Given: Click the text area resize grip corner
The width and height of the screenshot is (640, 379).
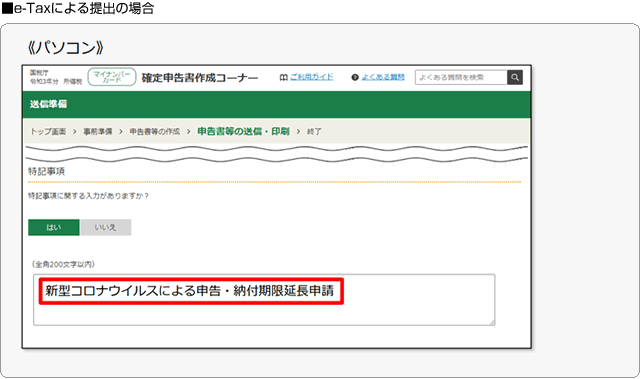Looking at the screenshot, I should click(x=492, y=322).
